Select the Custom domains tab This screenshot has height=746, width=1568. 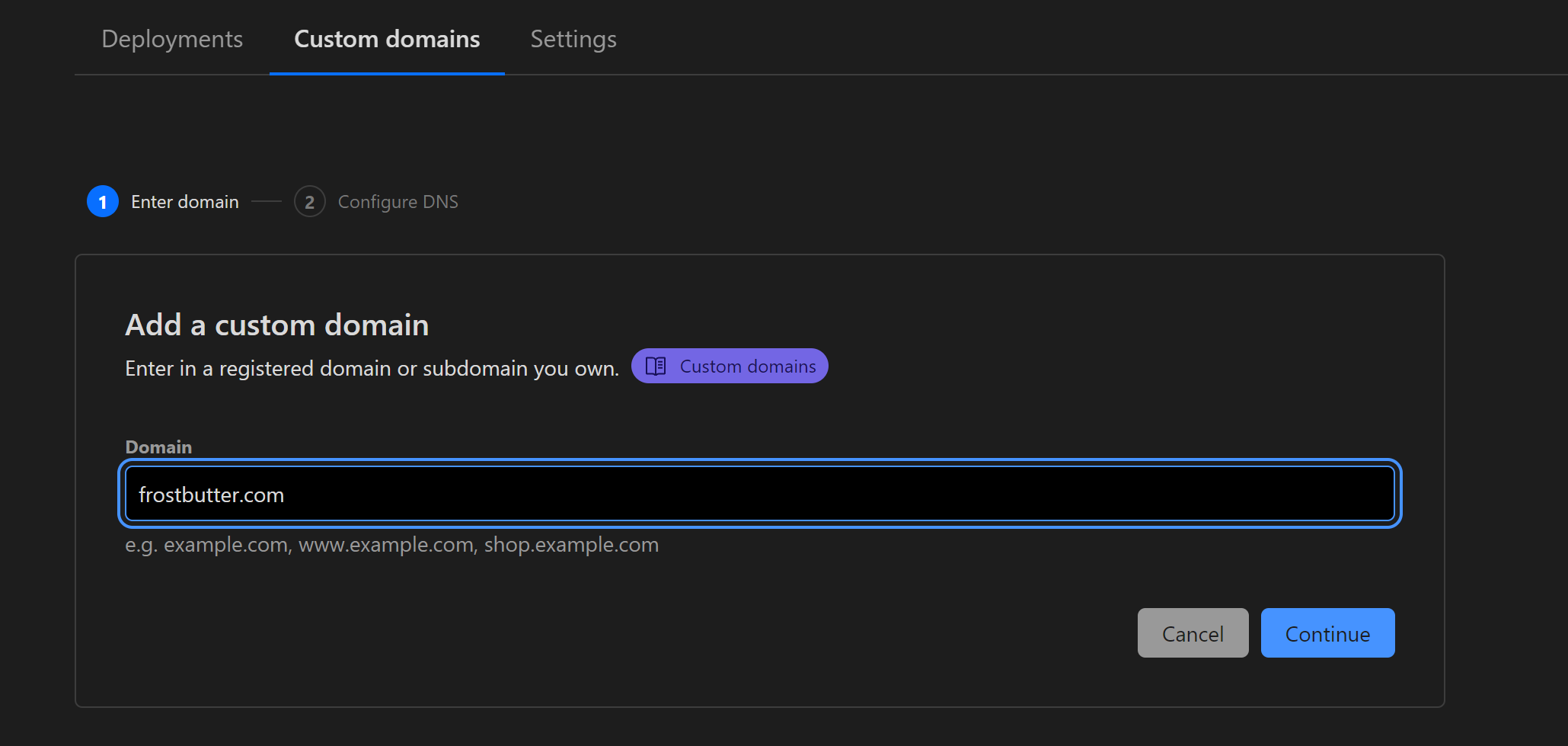click(387, 39)
